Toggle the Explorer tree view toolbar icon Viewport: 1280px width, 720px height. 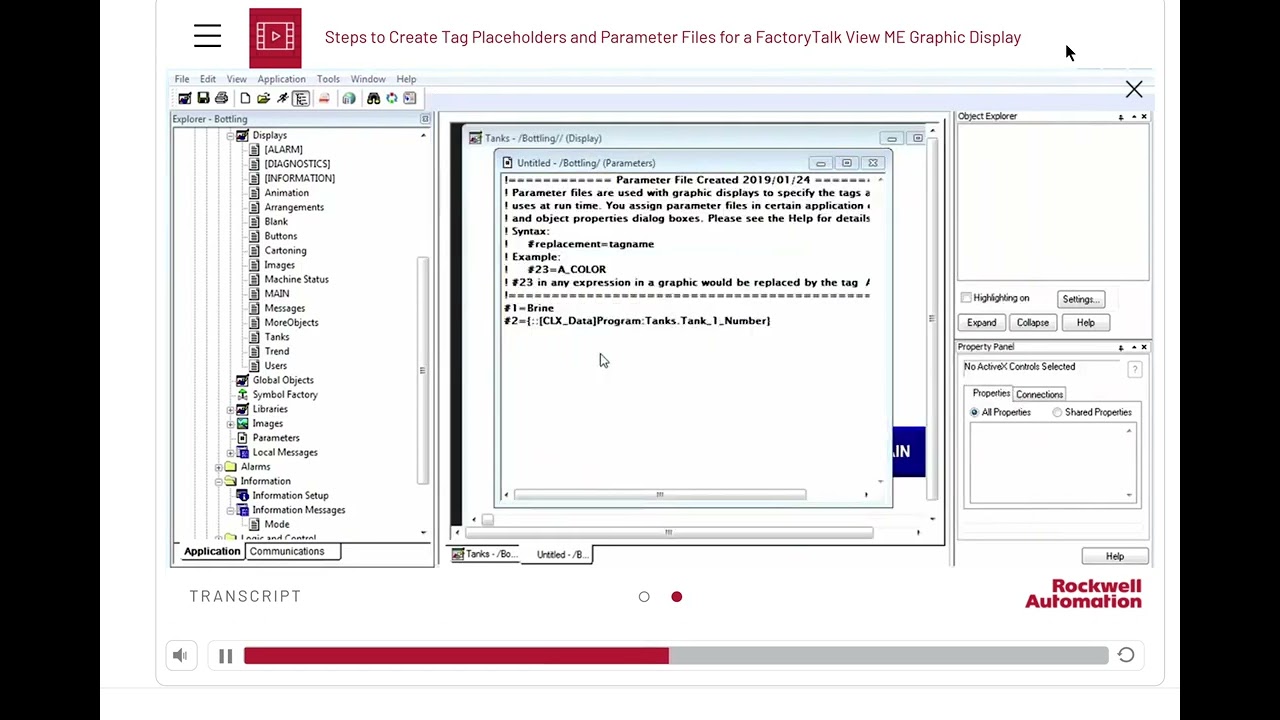[x=301, y=98]
